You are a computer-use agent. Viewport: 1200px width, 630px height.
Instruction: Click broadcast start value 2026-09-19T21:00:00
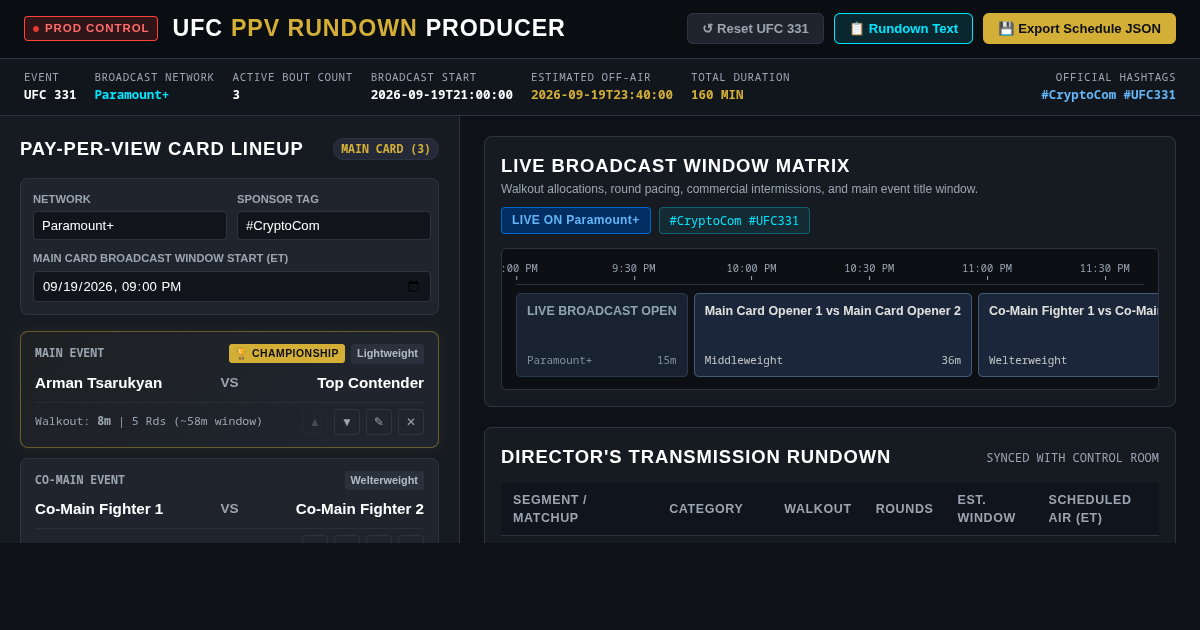pos(442,95)
